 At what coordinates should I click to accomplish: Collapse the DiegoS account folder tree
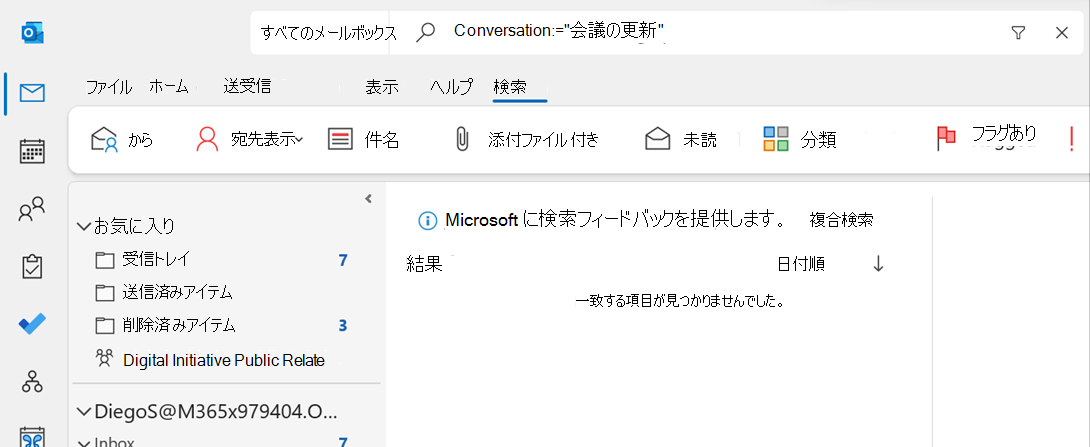pos(85,412)
